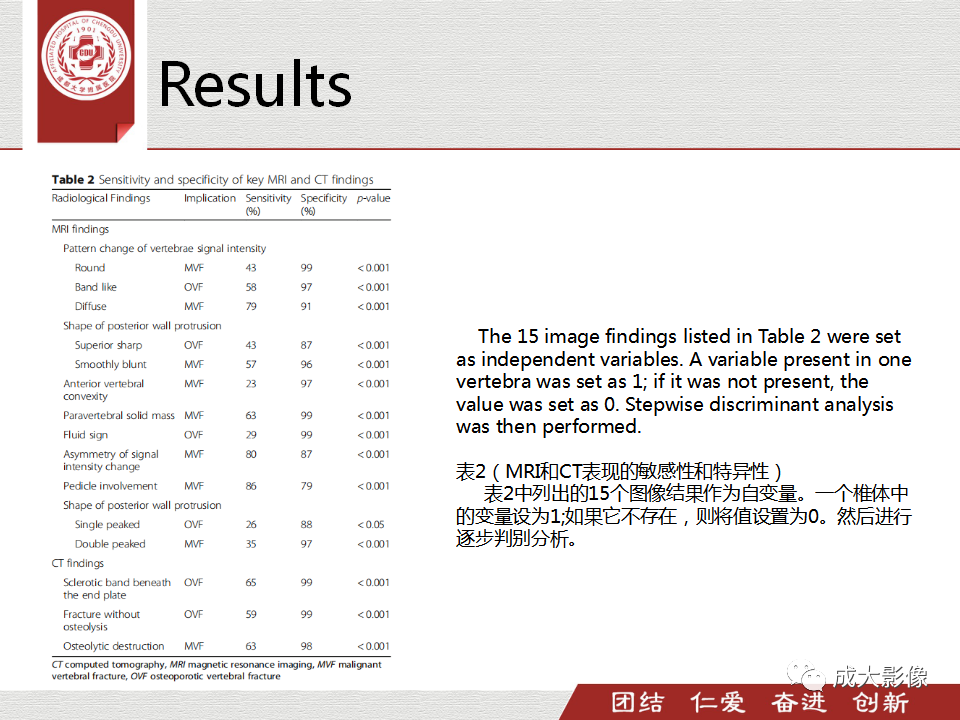The width and height of the screenshot is (960, 720).
Task: Click the 'Table 2' caption heading
Action: [212, 179]
